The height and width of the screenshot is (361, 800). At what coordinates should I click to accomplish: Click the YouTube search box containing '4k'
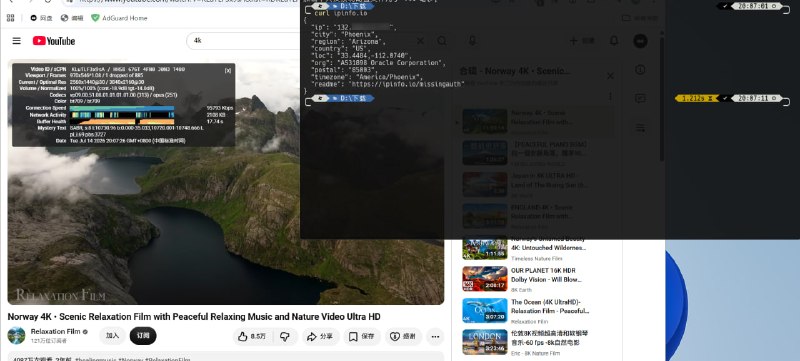click(x=243, y=40)
